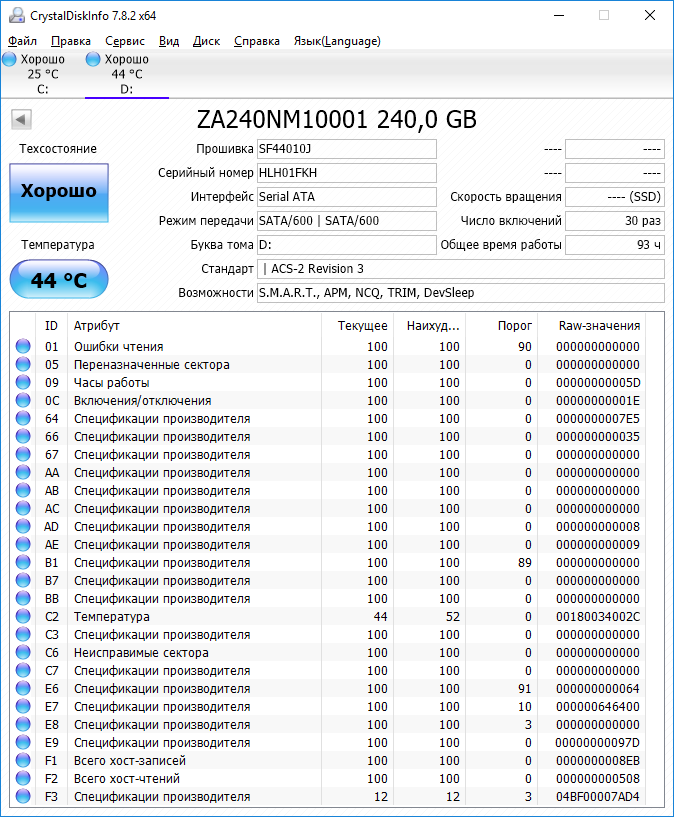Click the blue health circle above D:
The height and width of the screenshot is (817, 674).
[x=93, y=59]
